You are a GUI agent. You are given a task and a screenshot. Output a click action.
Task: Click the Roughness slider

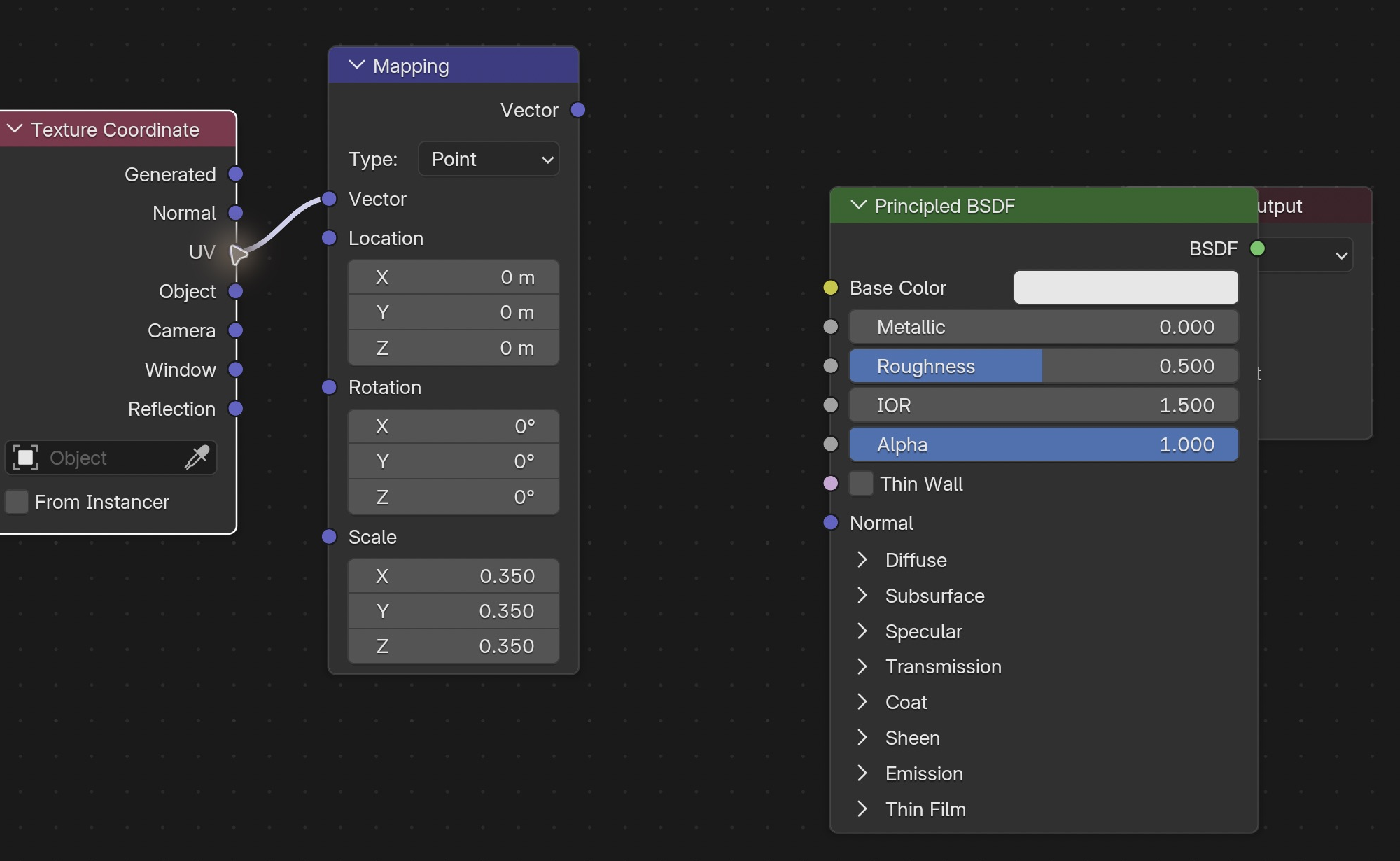click(1044, 366)
